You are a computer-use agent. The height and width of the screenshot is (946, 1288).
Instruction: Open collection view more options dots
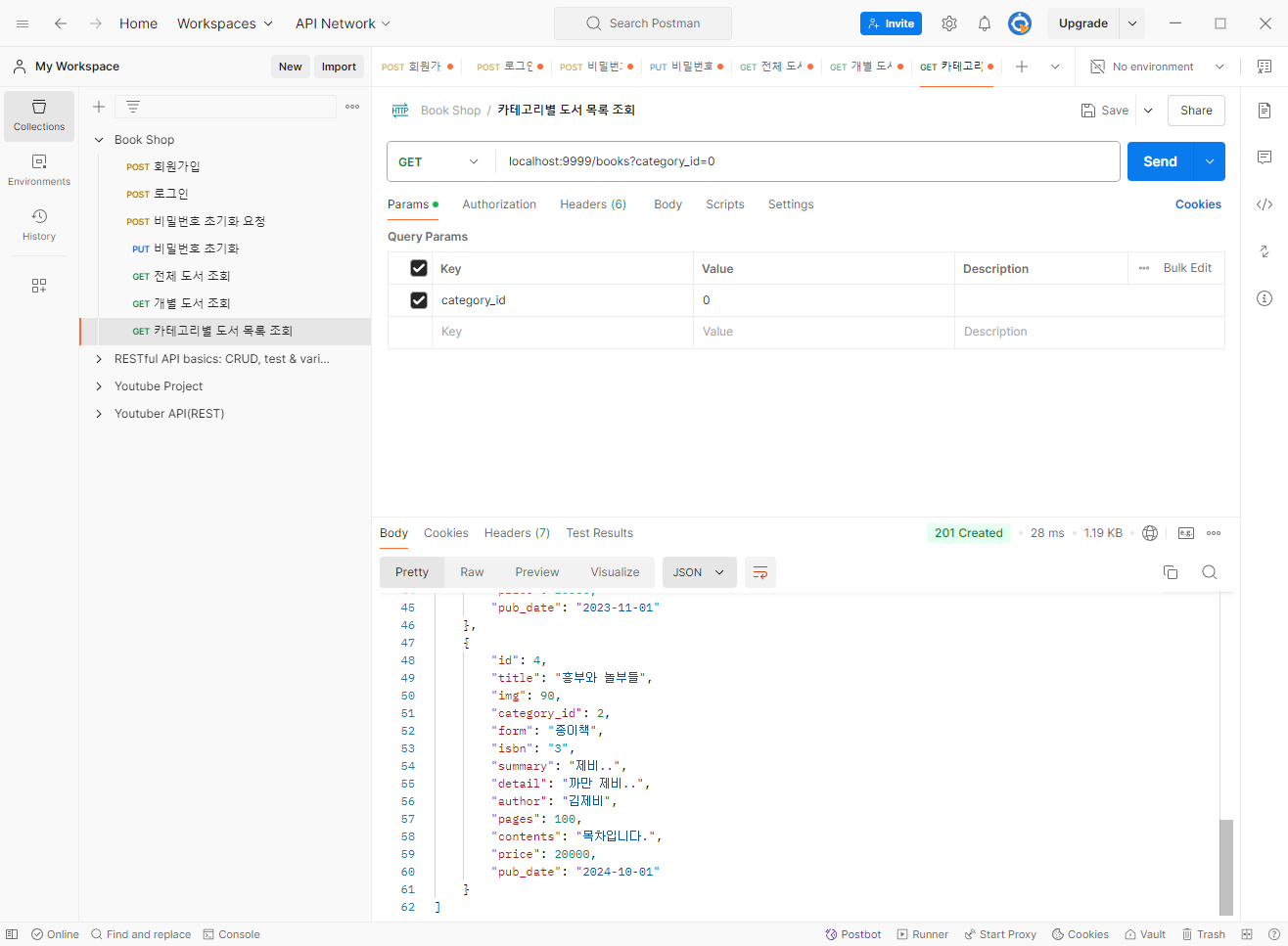[352, 107]
